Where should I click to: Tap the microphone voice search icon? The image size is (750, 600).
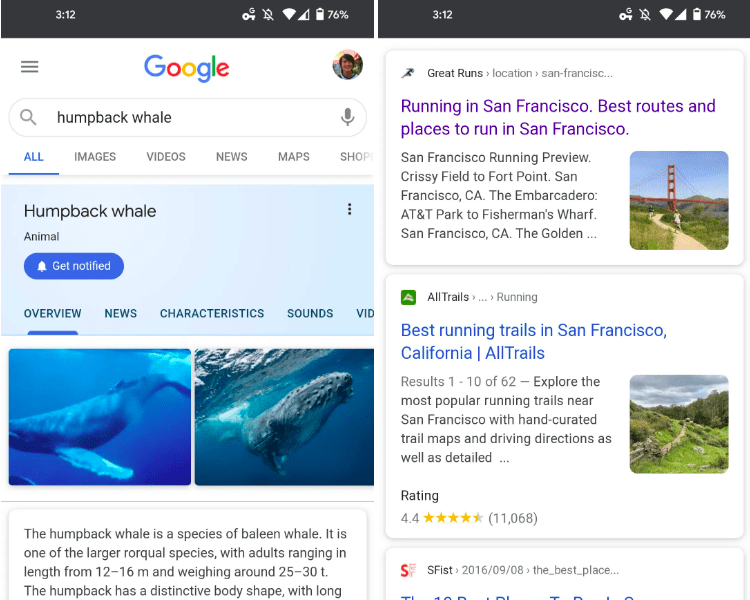tap(347, 117)
